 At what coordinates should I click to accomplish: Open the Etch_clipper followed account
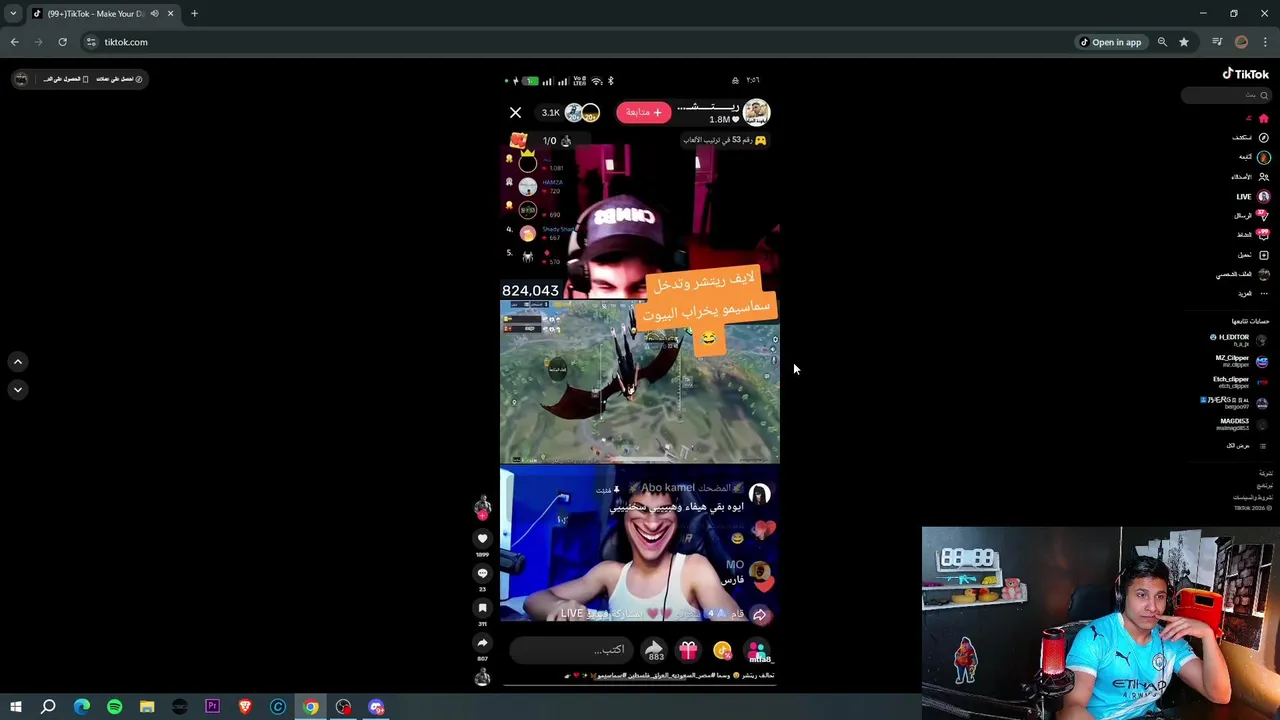1240,382
